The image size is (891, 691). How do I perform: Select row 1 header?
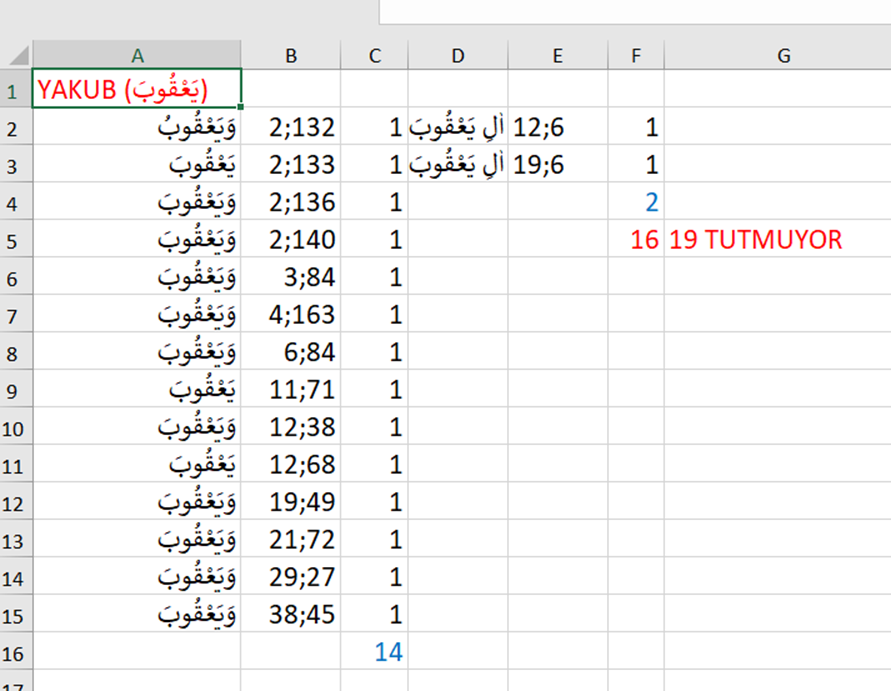tap(16, 89)
